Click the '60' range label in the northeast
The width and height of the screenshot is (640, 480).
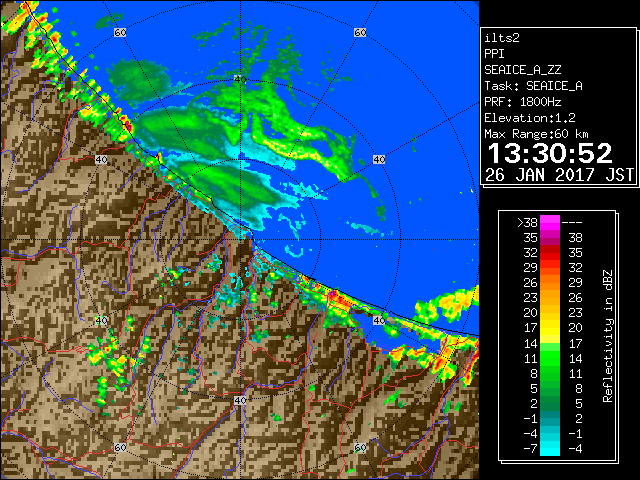coord(360,32)
